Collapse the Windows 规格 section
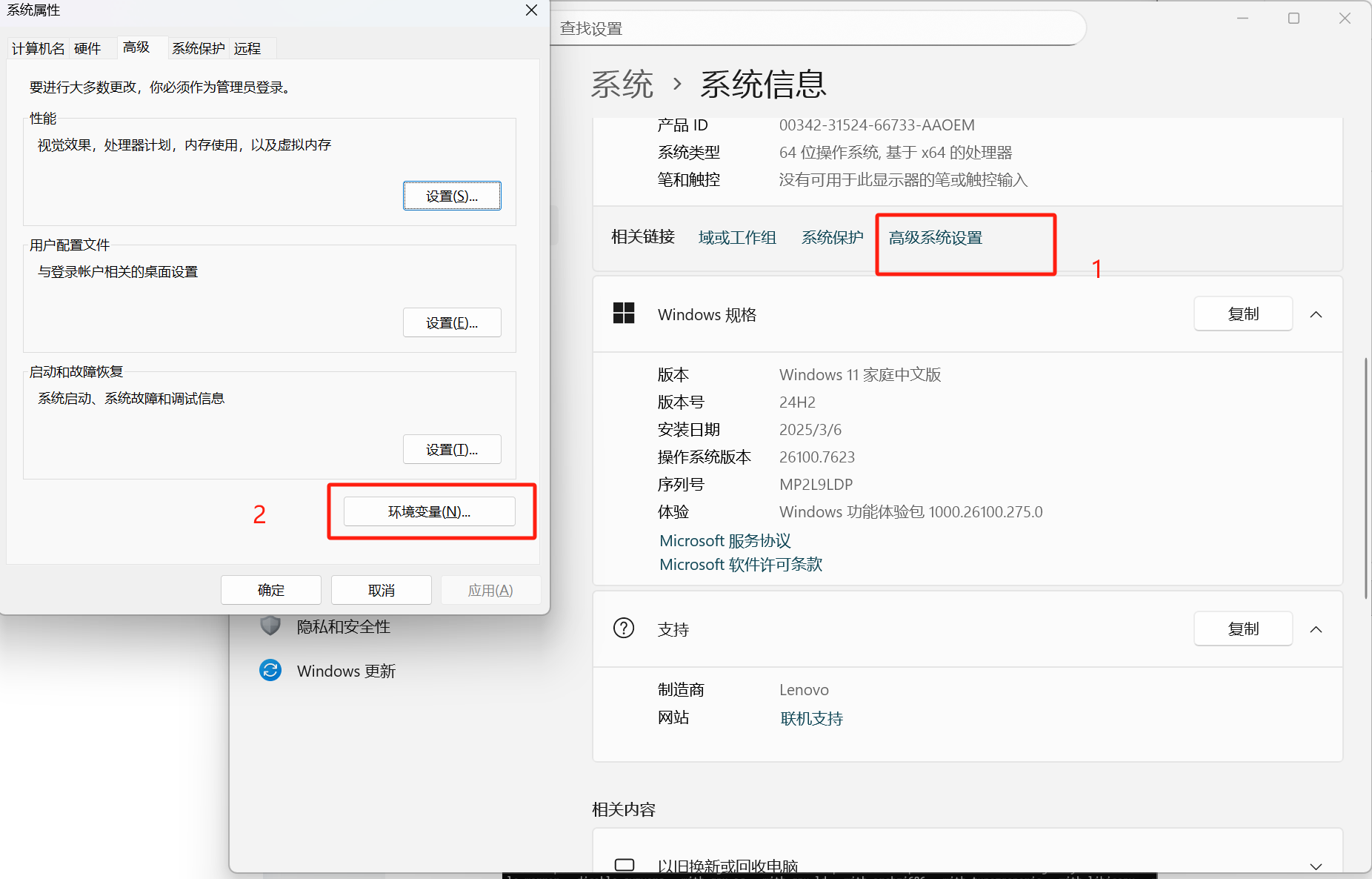 pos(1316,314)
